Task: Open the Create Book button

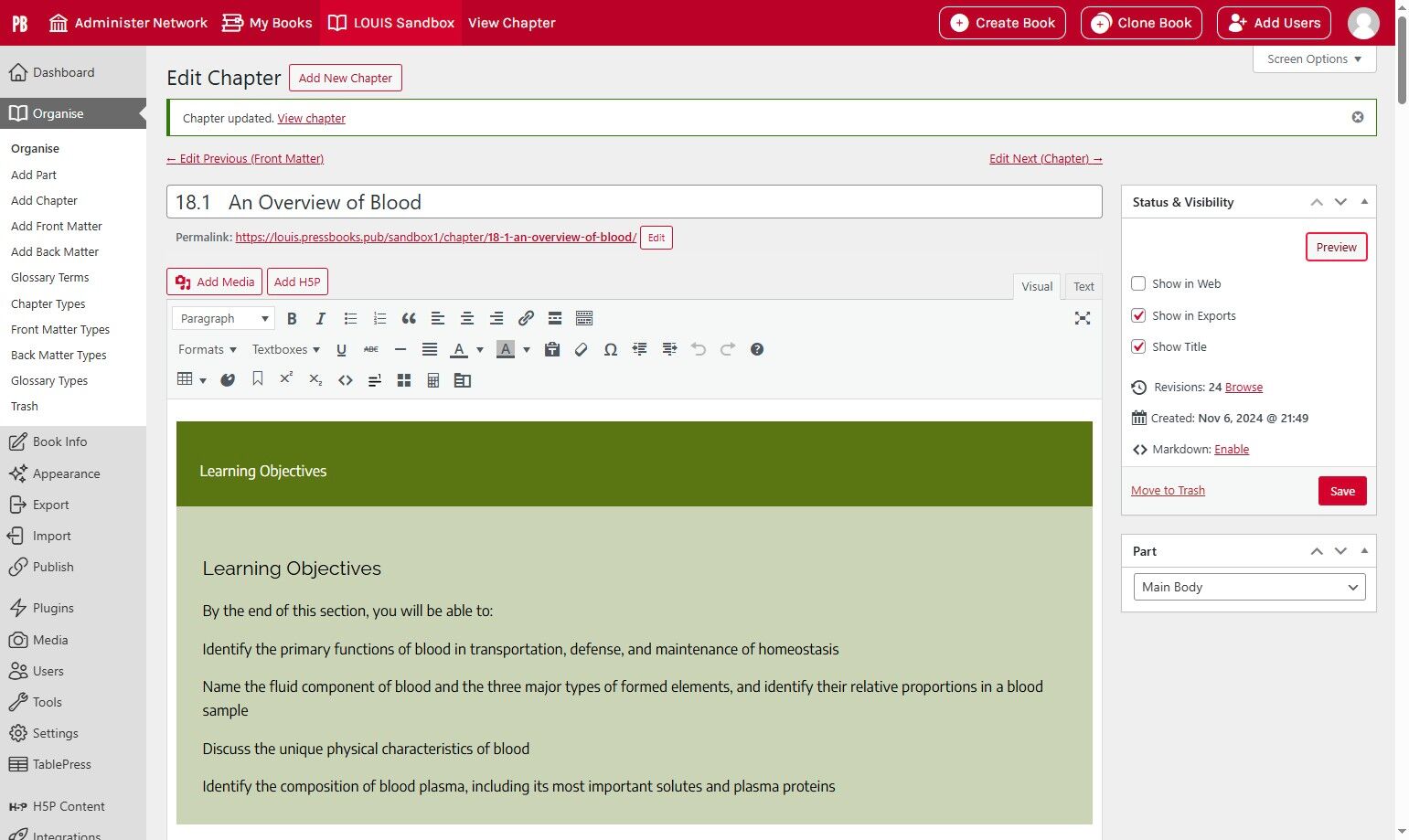Action: 1003,23
